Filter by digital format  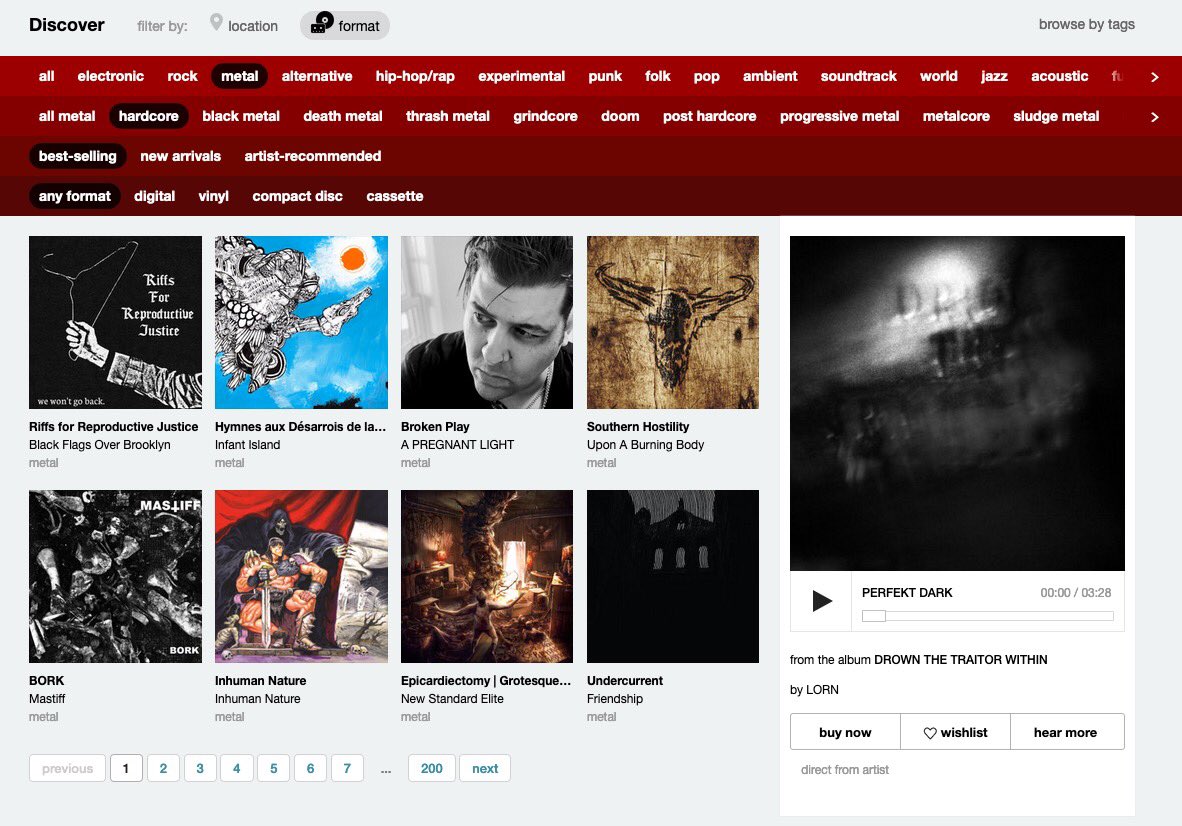155,196
